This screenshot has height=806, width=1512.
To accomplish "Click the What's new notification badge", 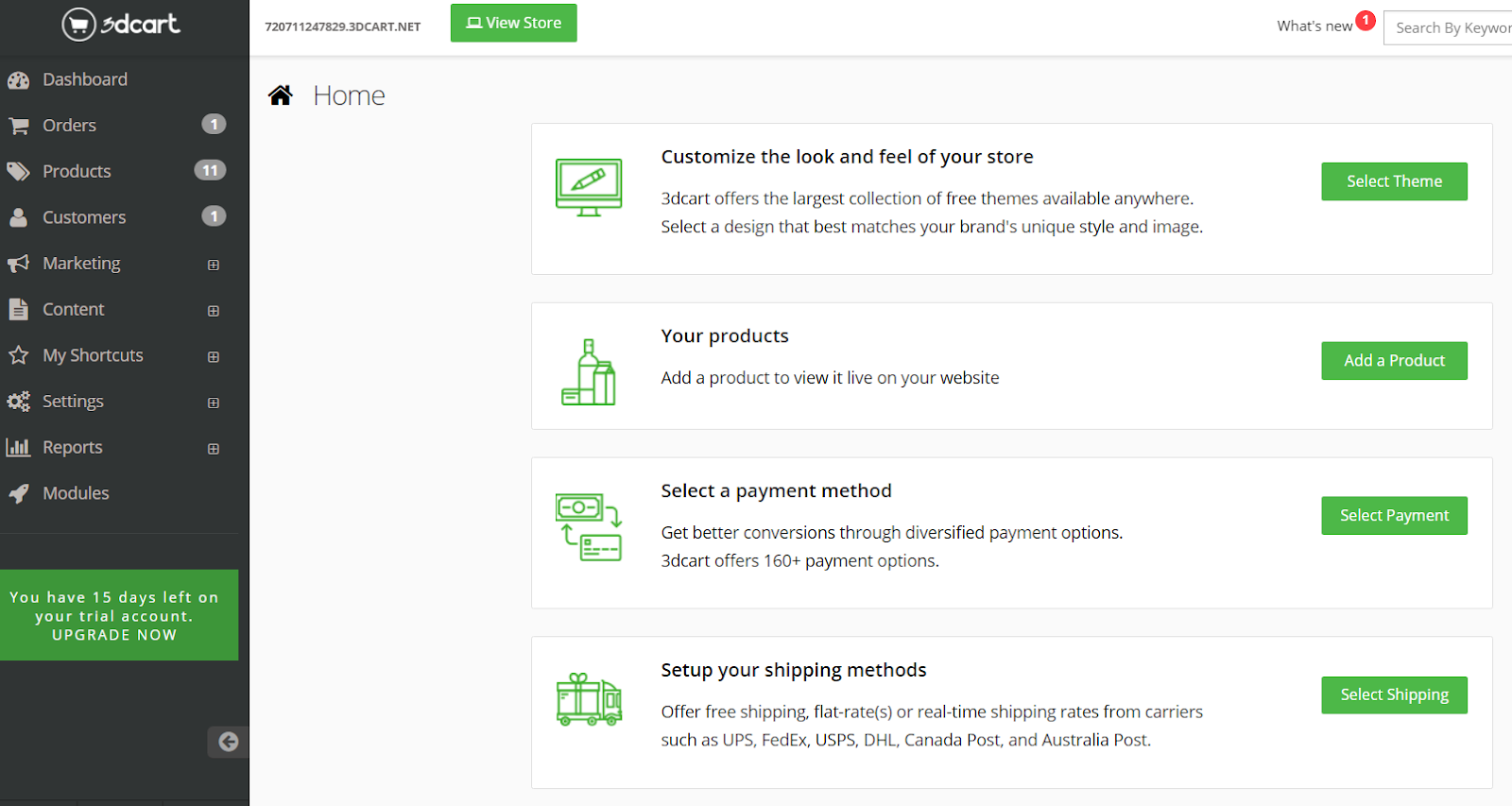I will 1366,20.
